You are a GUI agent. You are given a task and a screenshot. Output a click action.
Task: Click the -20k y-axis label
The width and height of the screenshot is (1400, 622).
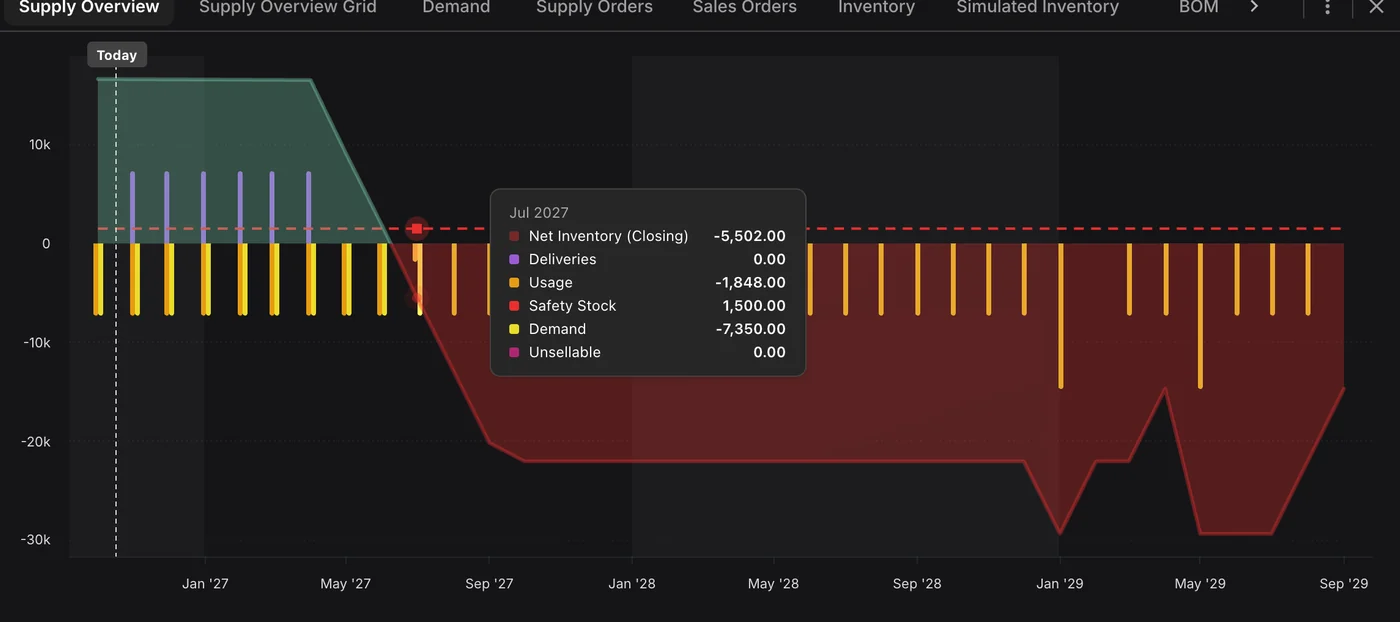[36, 442]
